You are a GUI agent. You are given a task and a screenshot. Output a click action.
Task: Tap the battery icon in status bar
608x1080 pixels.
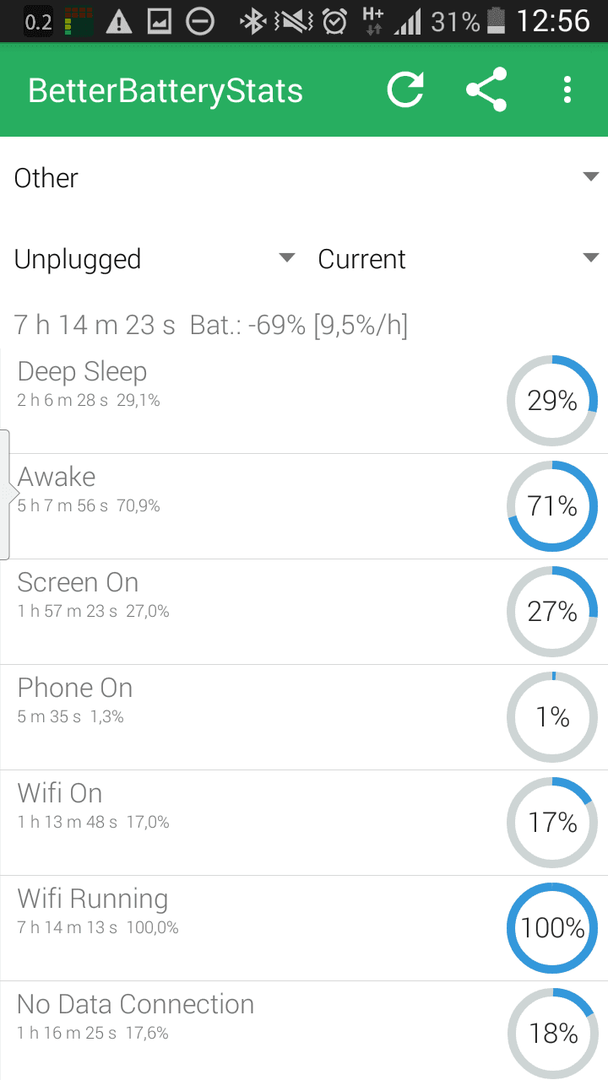coord(496,22)
